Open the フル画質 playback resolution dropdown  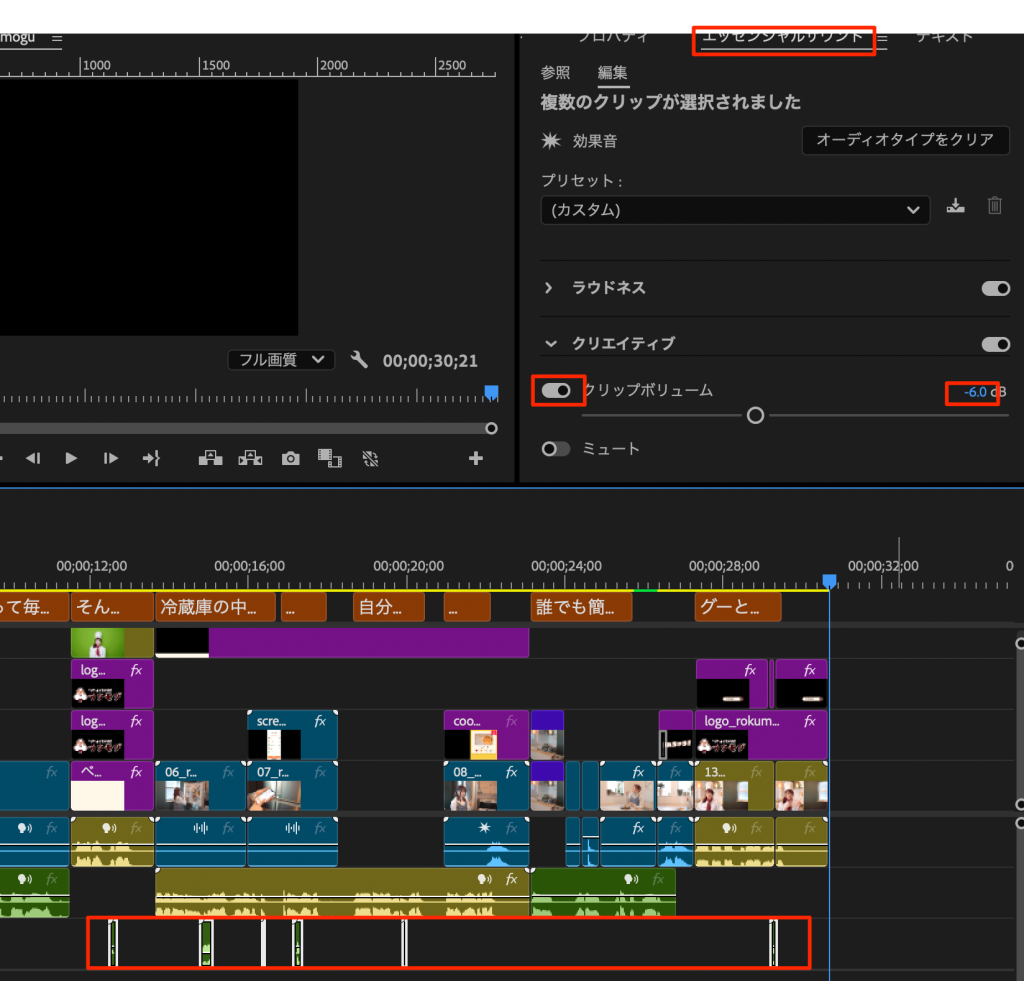280,360
